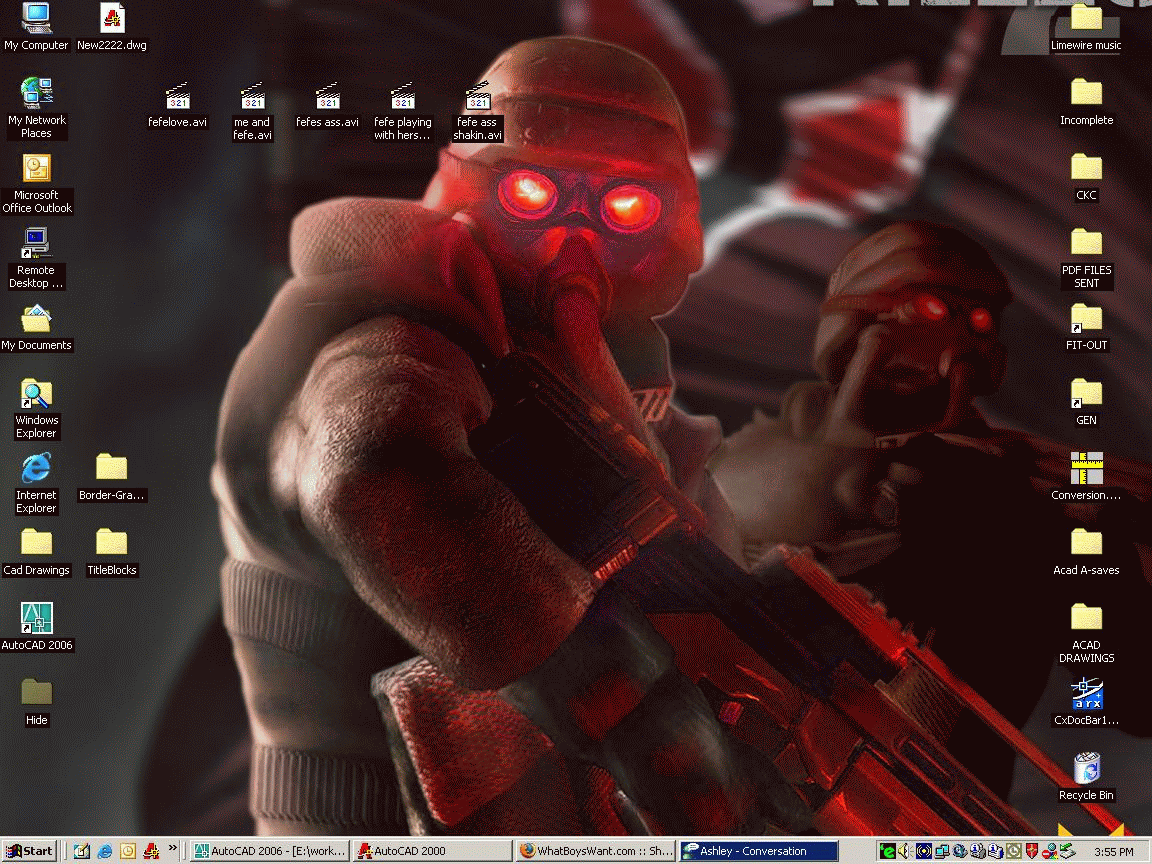The height and width of the screenshot is (864, 1152).
Task: Launch Internet Explorer from Quick Launch bar
Action: click(105, 851)
